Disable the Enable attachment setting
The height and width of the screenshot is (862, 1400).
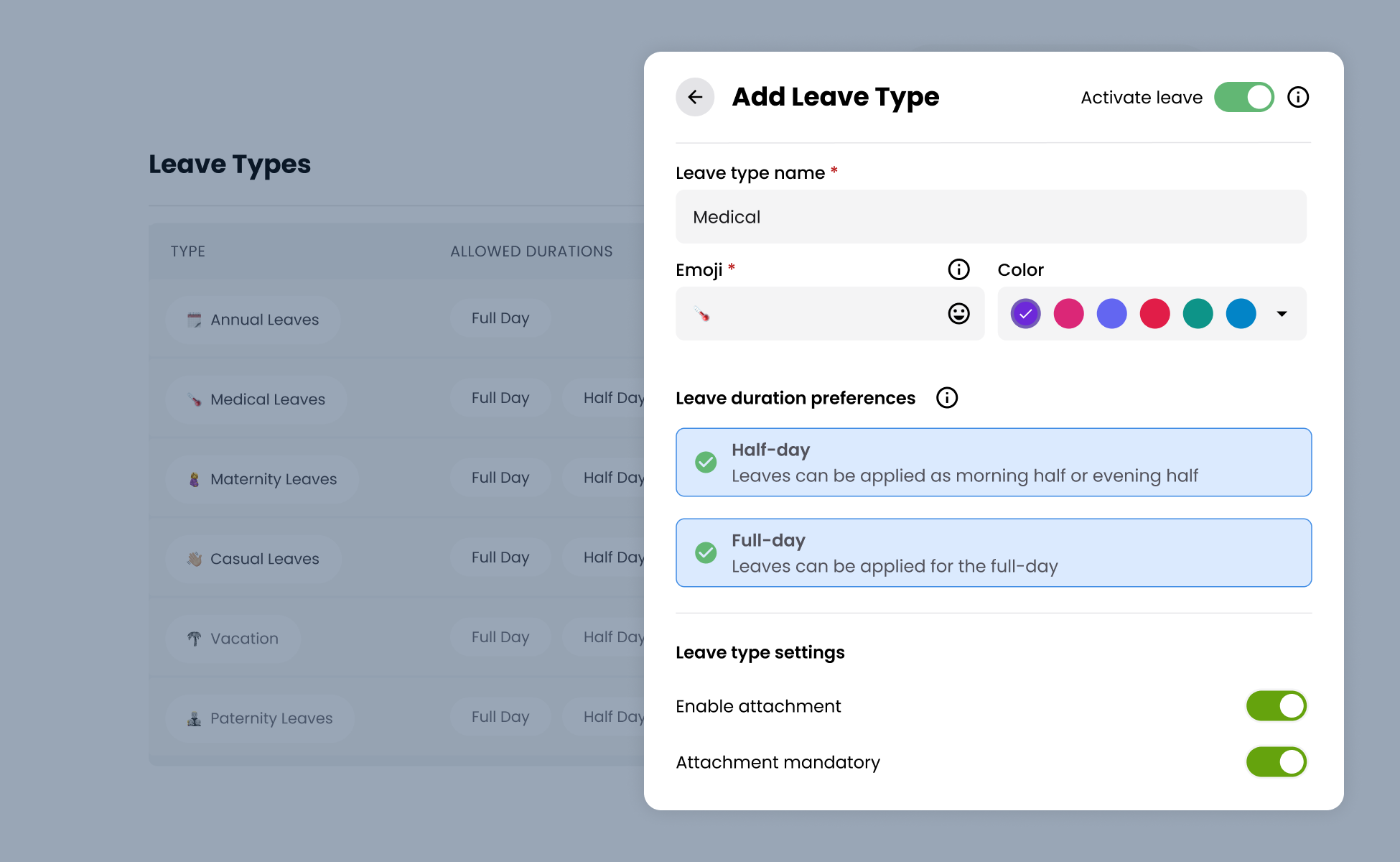(1277, 705)
